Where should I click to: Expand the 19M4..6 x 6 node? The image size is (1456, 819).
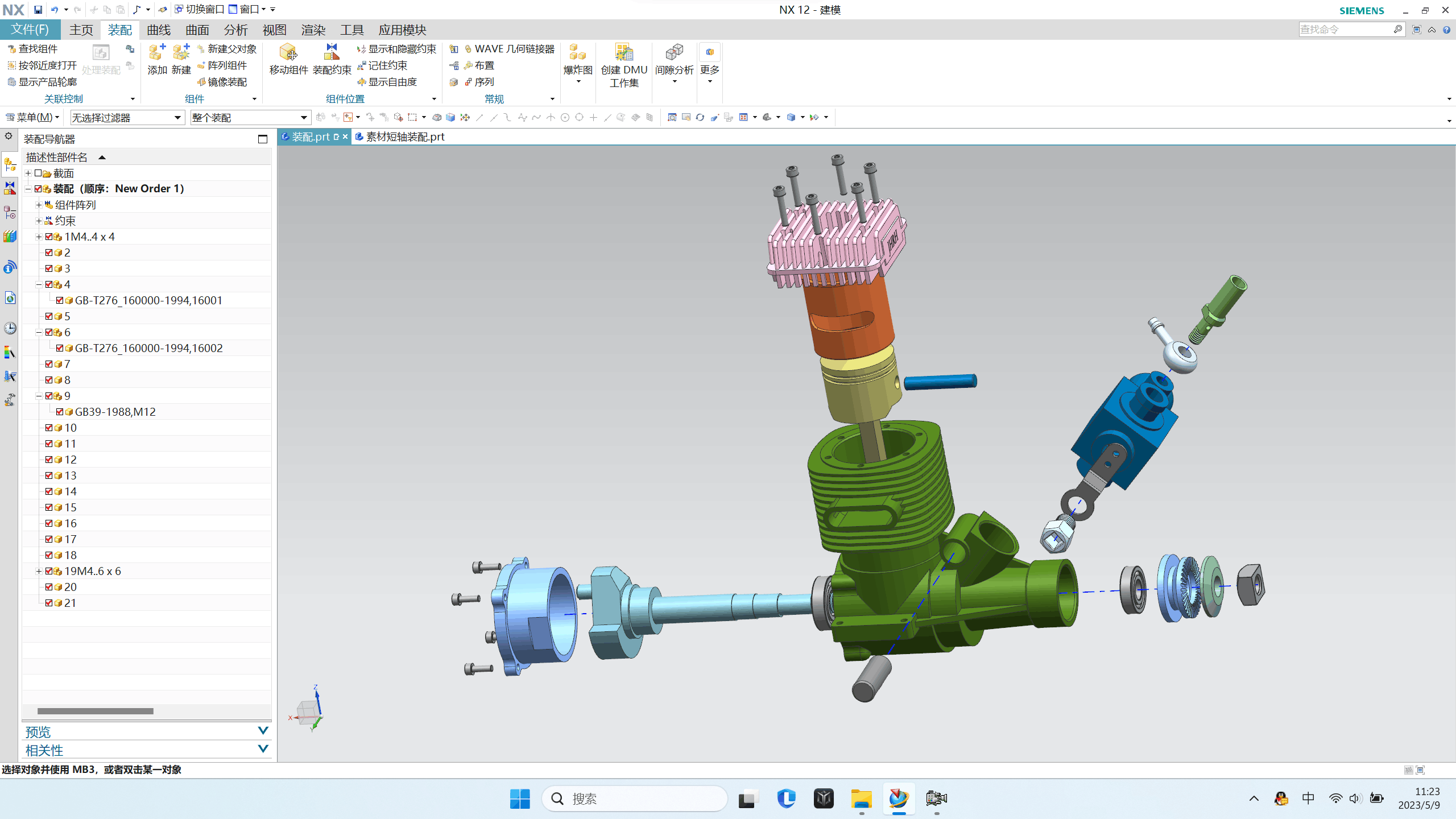[x=39, y=571]
